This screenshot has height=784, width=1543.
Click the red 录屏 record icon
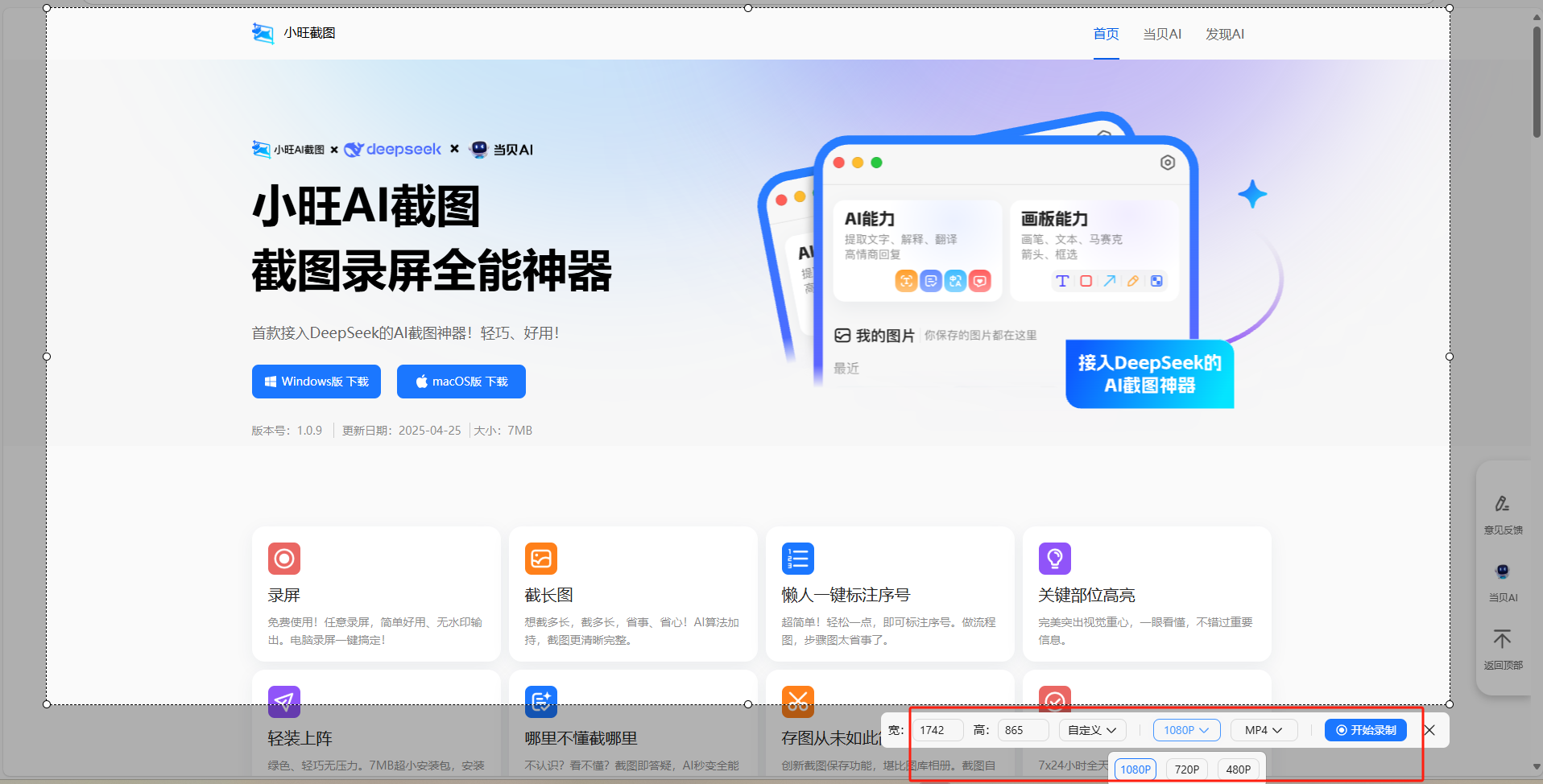pos(284,559)
